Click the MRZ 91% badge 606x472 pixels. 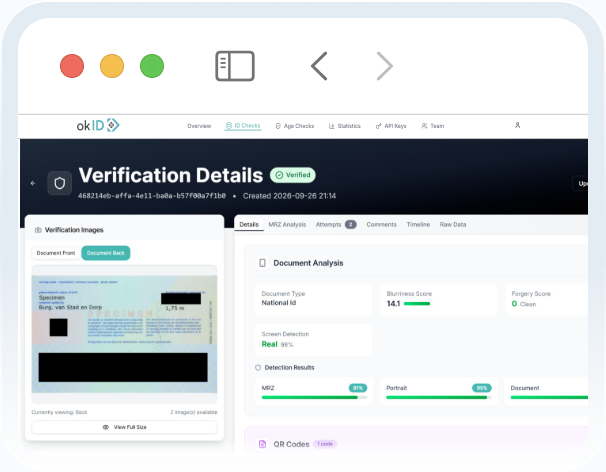[x=358, y=388]
